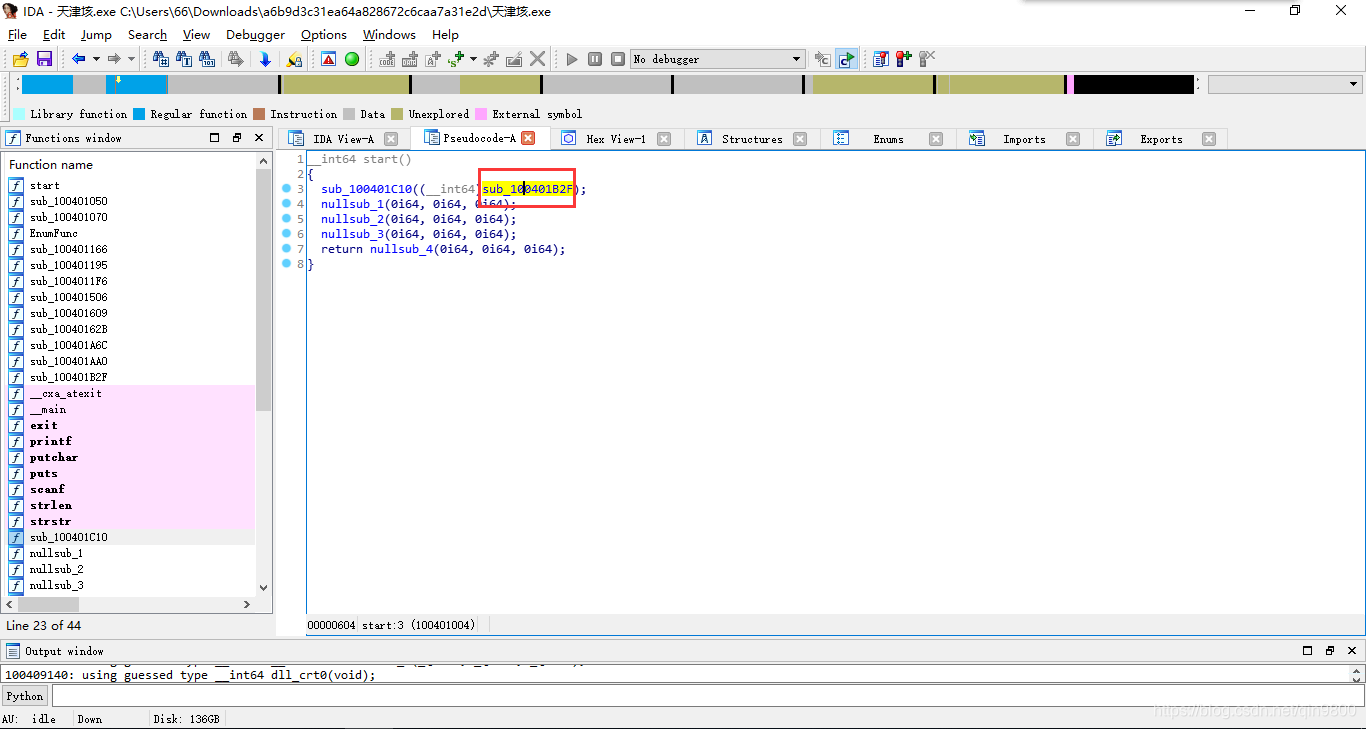Viewport: 1366px width, 729px height.
Task: Click the functions list vertical scrollbar down arrow
Action: 264,588
